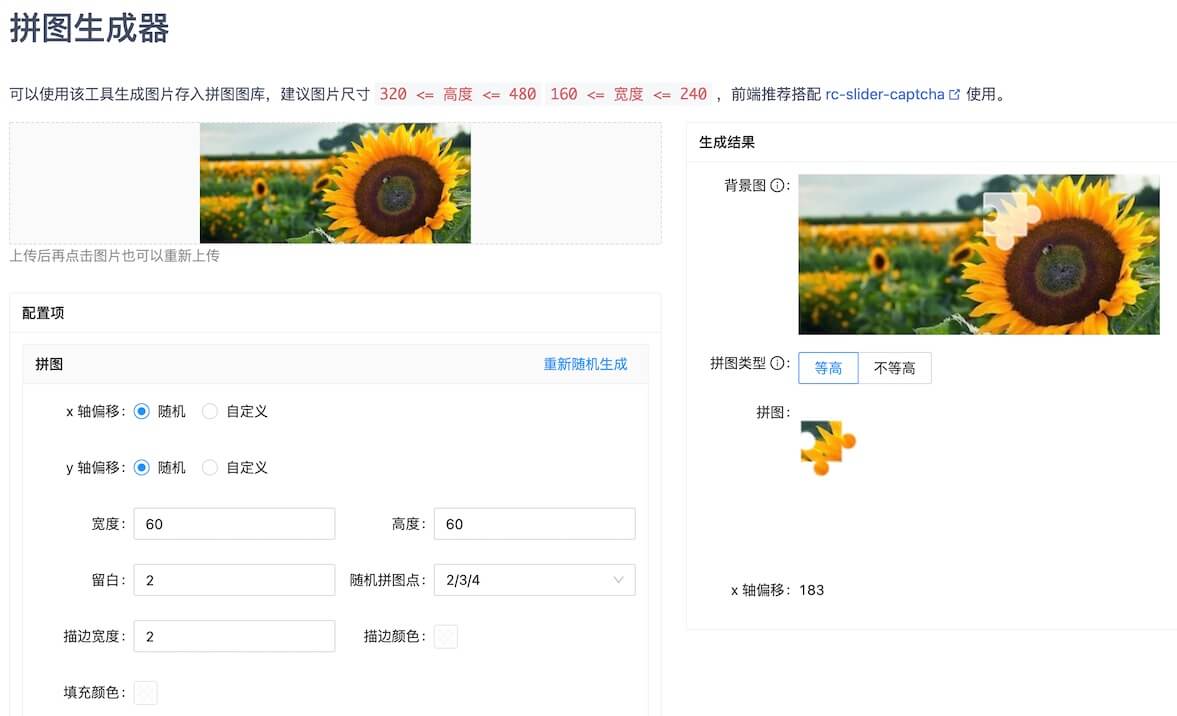The width and height of the screenshot is (1177, 716).
Task: Open the 填充颜色 color picker
Action: 145,692
